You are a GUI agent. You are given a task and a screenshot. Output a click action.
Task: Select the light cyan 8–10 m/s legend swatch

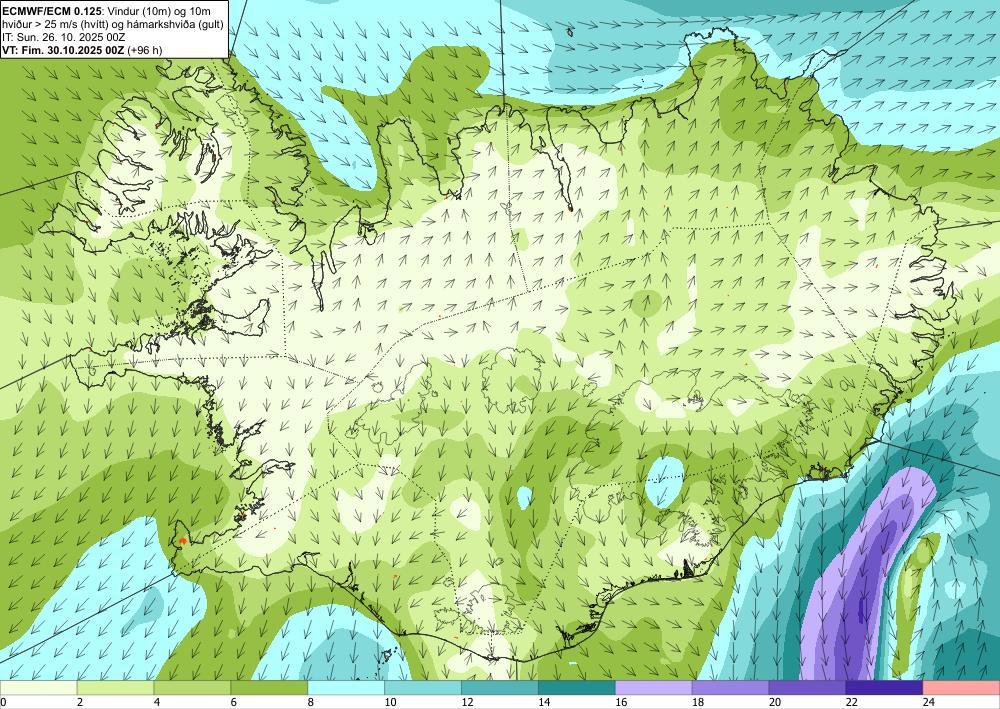coord(346,688)
